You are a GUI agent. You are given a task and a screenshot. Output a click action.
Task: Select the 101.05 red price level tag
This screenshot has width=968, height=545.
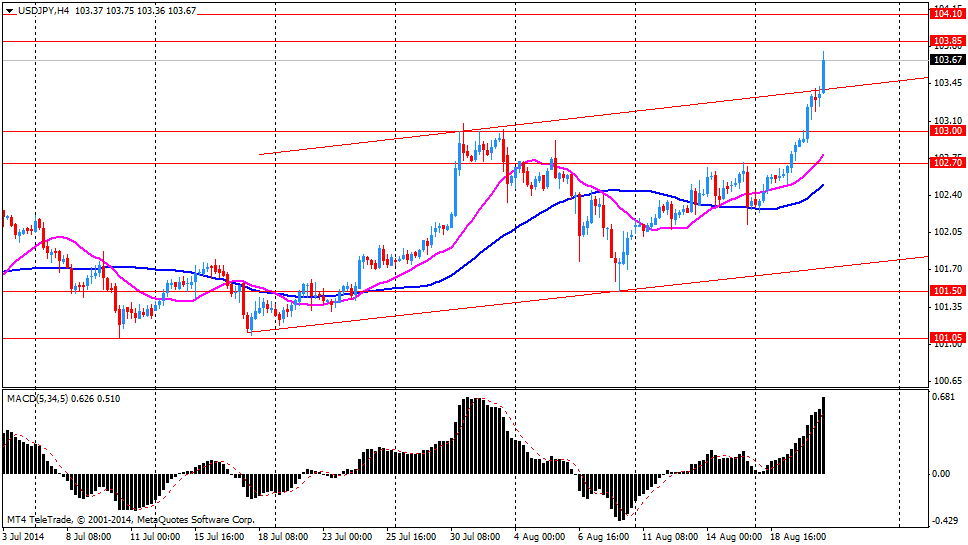point(946,339)
